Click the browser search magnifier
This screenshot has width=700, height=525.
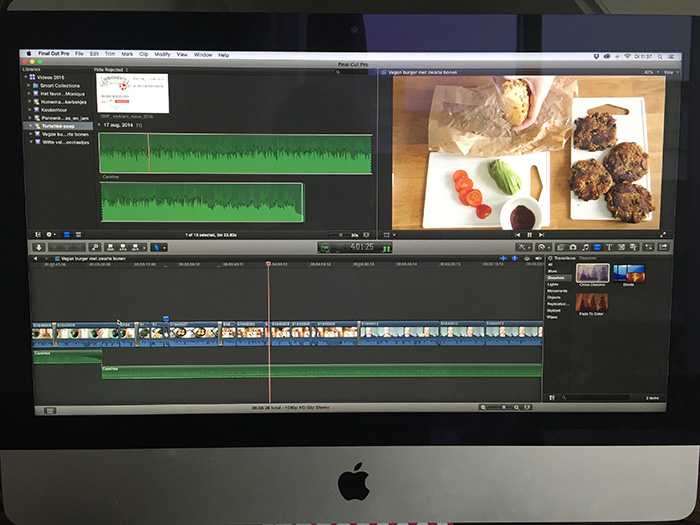tap(338, 72)
